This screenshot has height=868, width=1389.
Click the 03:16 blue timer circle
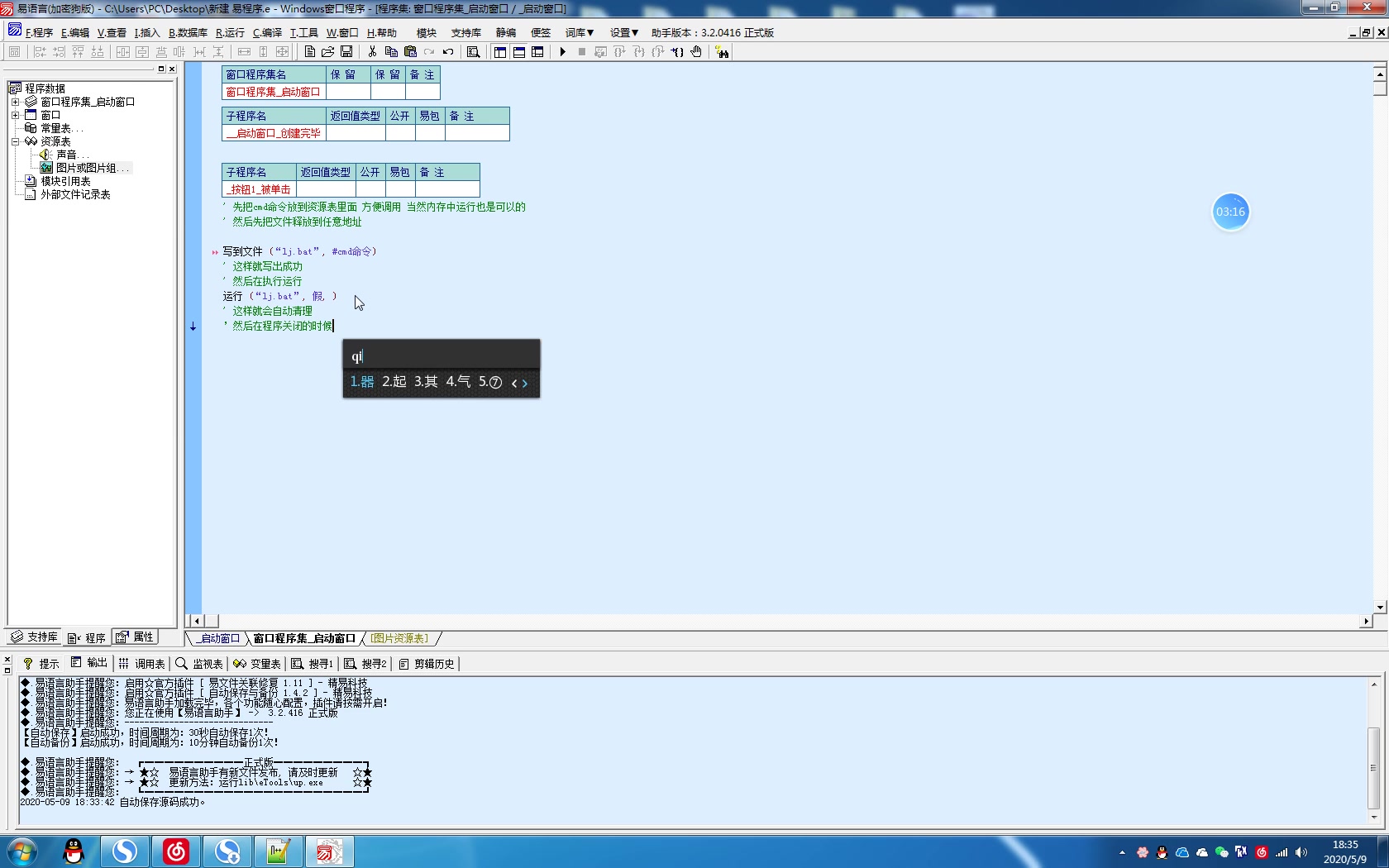1230,212
